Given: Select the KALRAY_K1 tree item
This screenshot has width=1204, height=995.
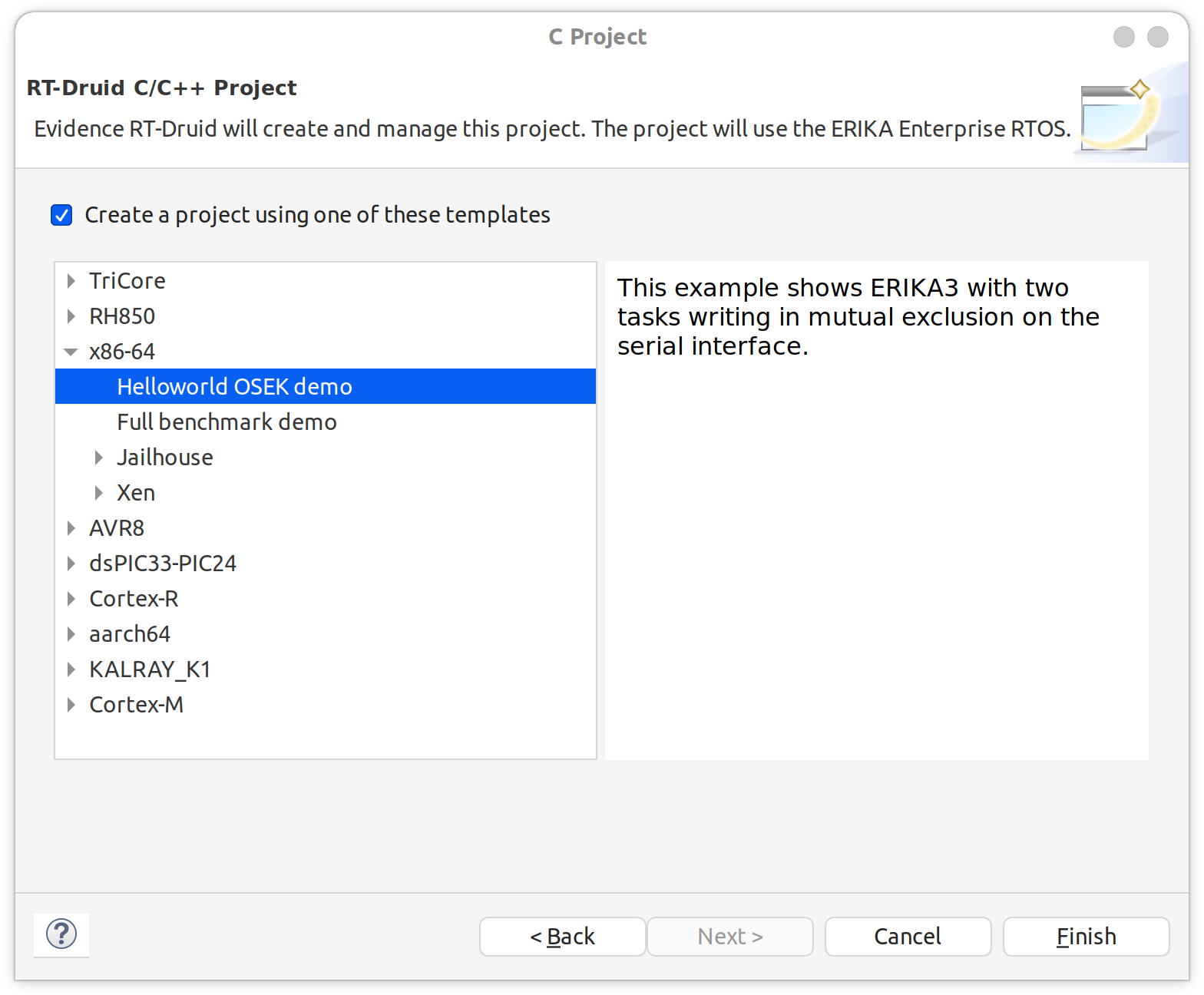Looking at the screenshot, I should coord(150,669).
